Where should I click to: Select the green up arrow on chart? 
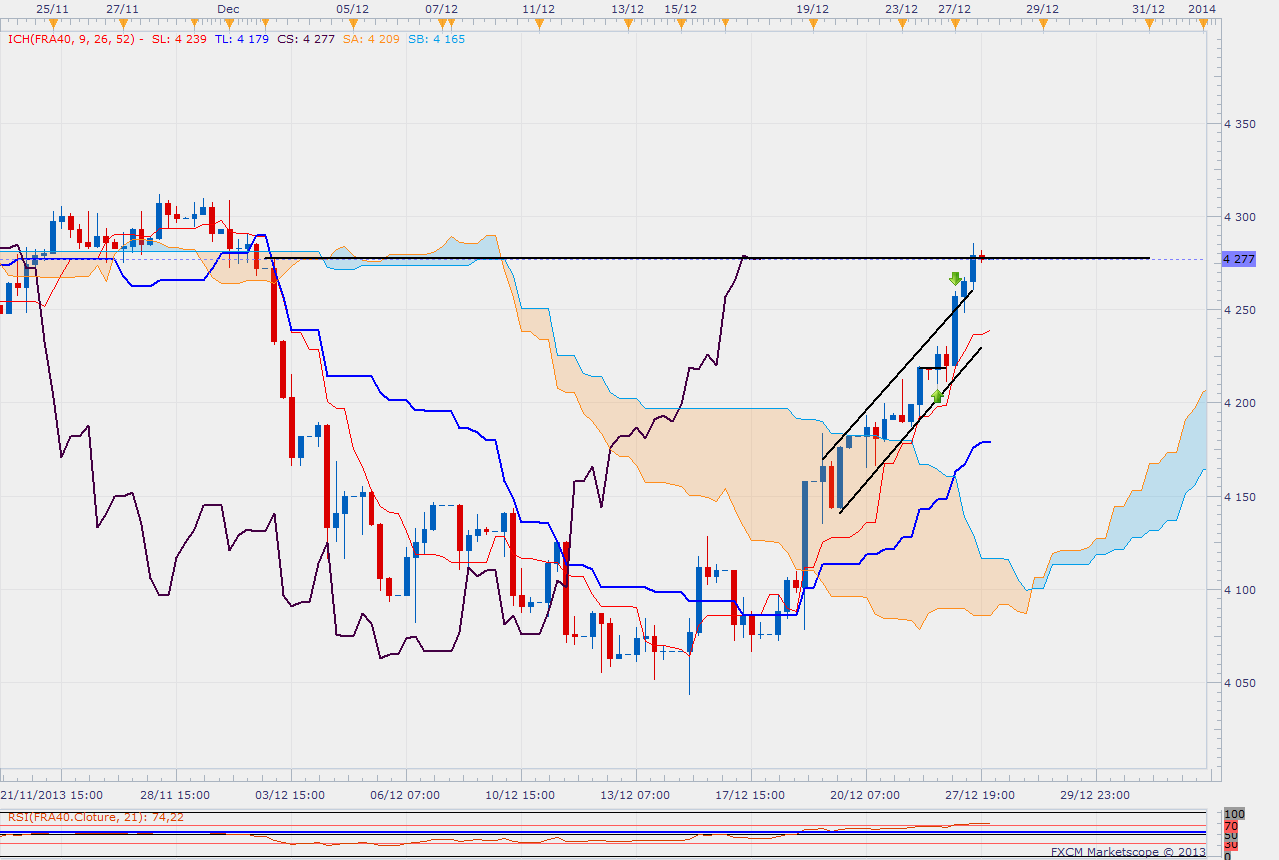(937, 396)
